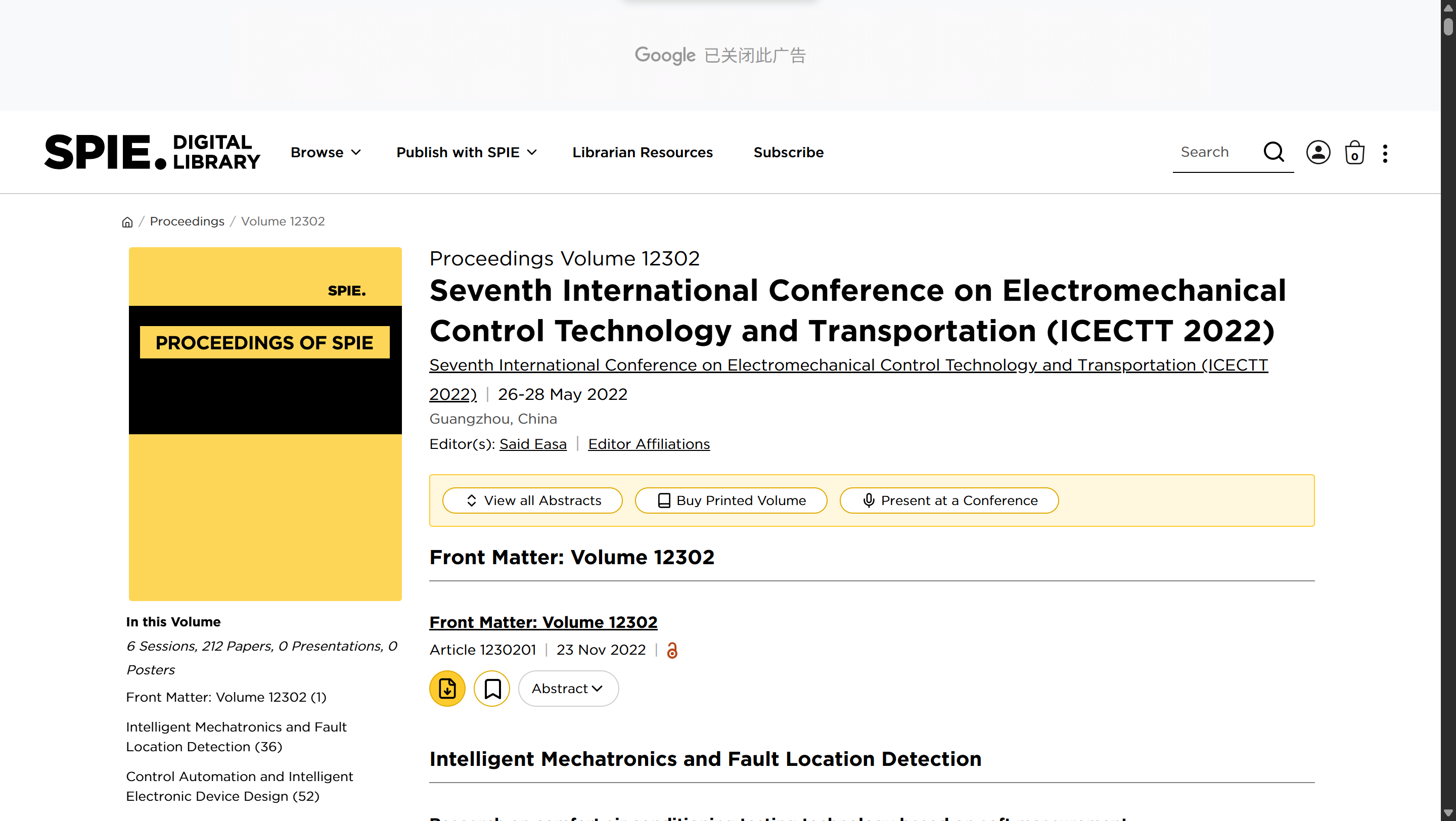Click Present at a Conference button
The height and width of the screenshot is (821, 1456).
949,500
